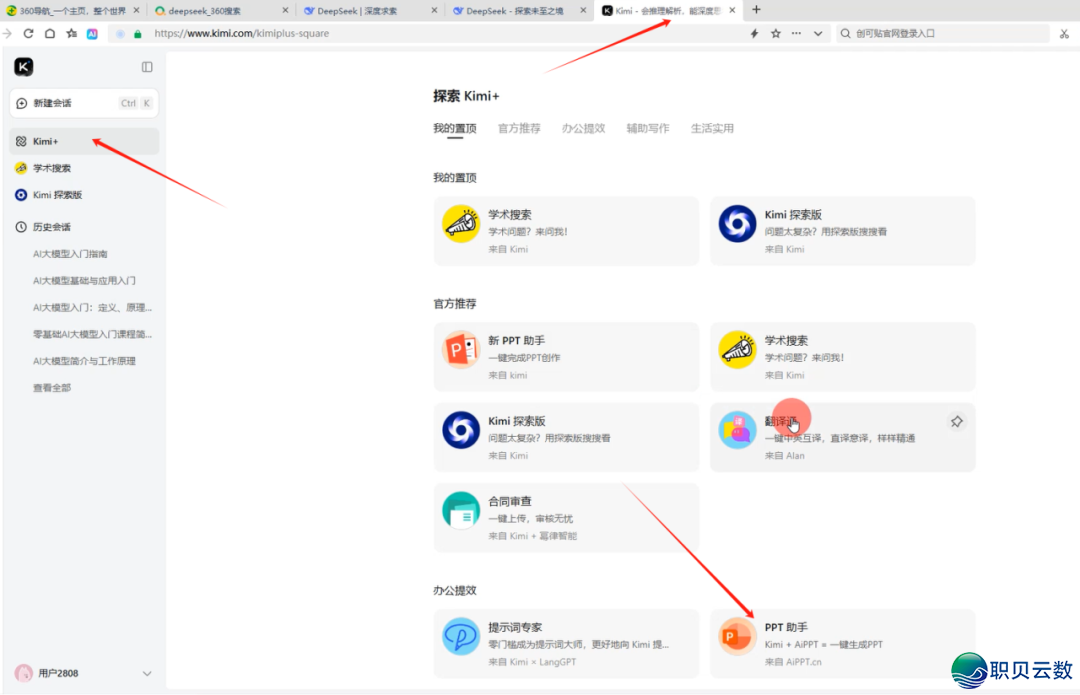The image size is (1080, 695).
Task: Click the browser refresh icon
Action: [28, 33]
